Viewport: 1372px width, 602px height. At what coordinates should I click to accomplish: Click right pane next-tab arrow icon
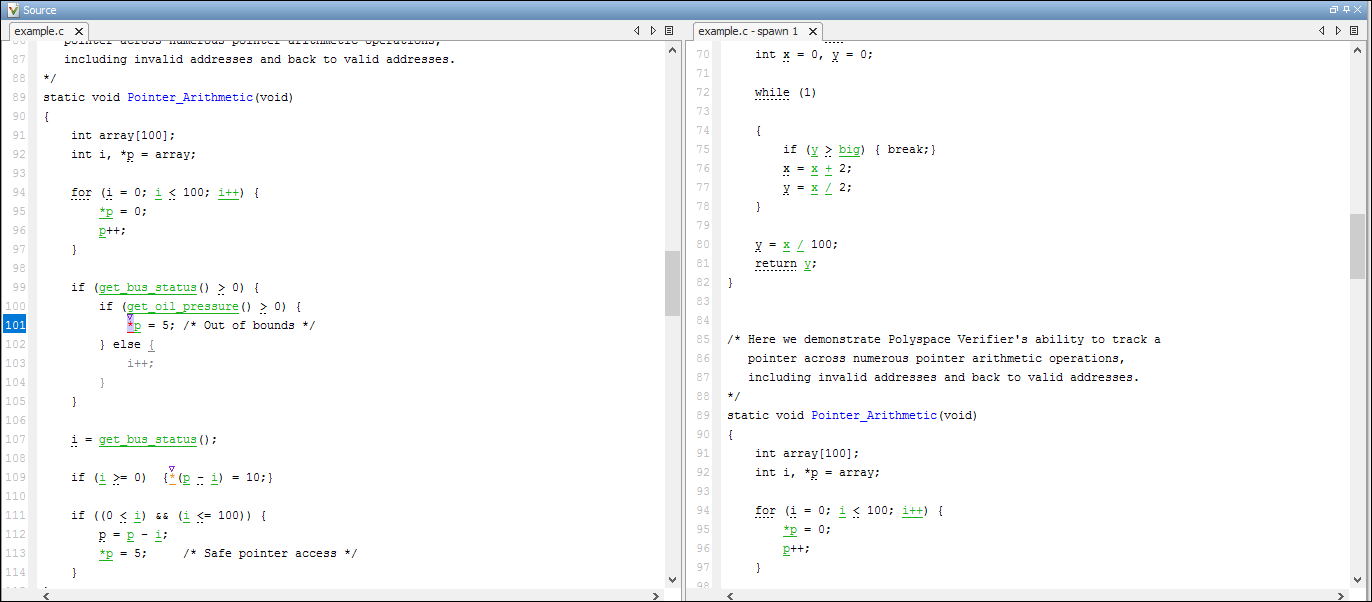pyautogui.click(x=1337, y=31)
